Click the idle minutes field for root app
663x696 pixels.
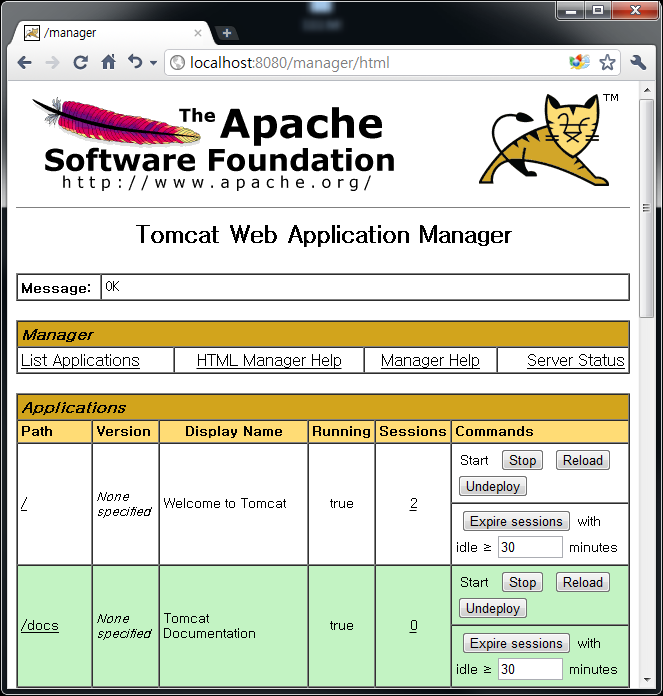pyautogui.click(x=530, y=547)
